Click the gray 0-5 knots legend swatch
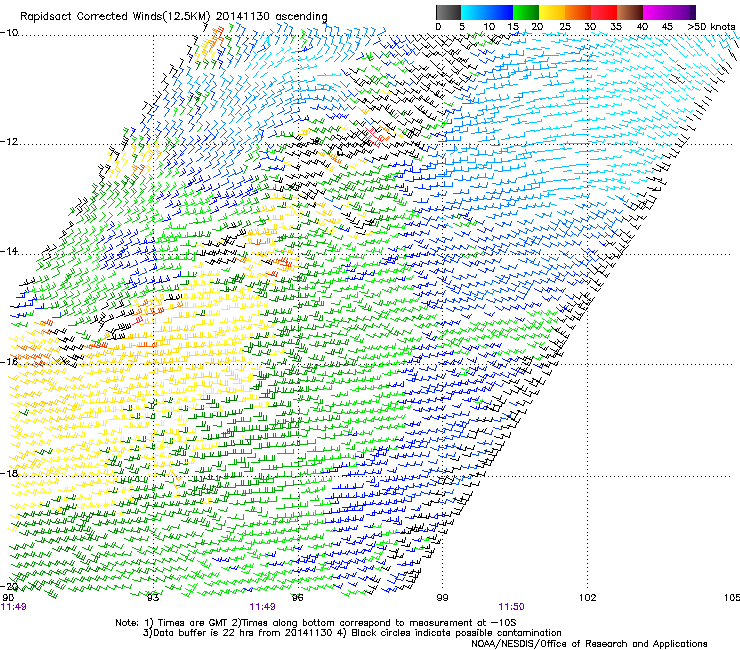Viewport: 740px width, 650px height. 448,12
